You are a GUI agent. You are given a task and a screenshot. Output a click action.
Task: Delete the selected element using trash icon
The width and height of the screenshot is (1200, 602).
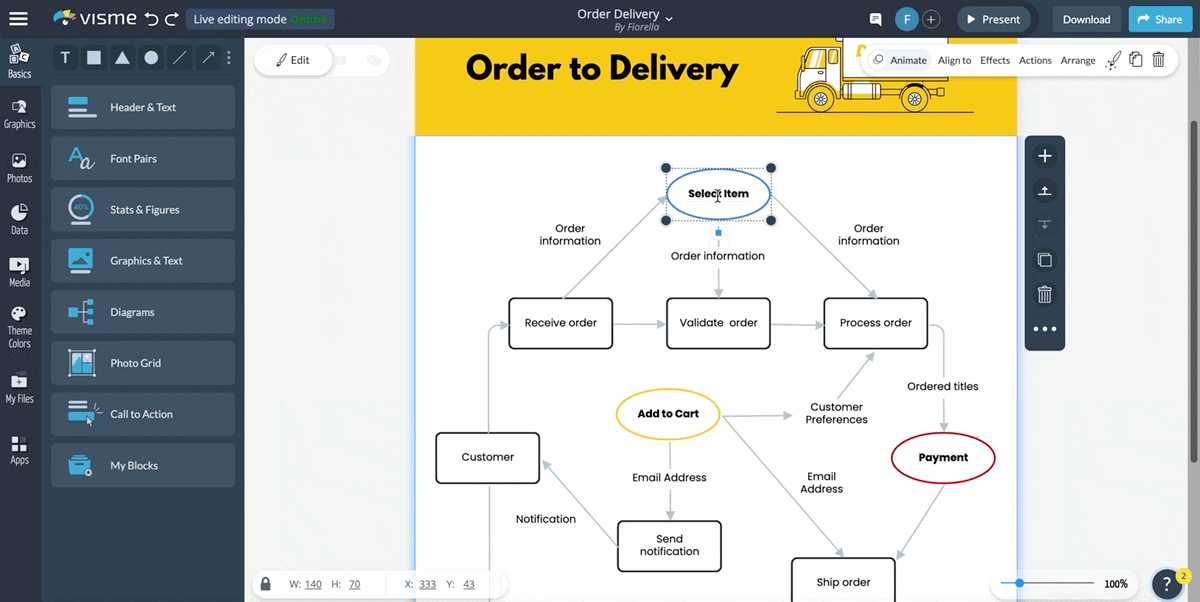click(1044, 294)
